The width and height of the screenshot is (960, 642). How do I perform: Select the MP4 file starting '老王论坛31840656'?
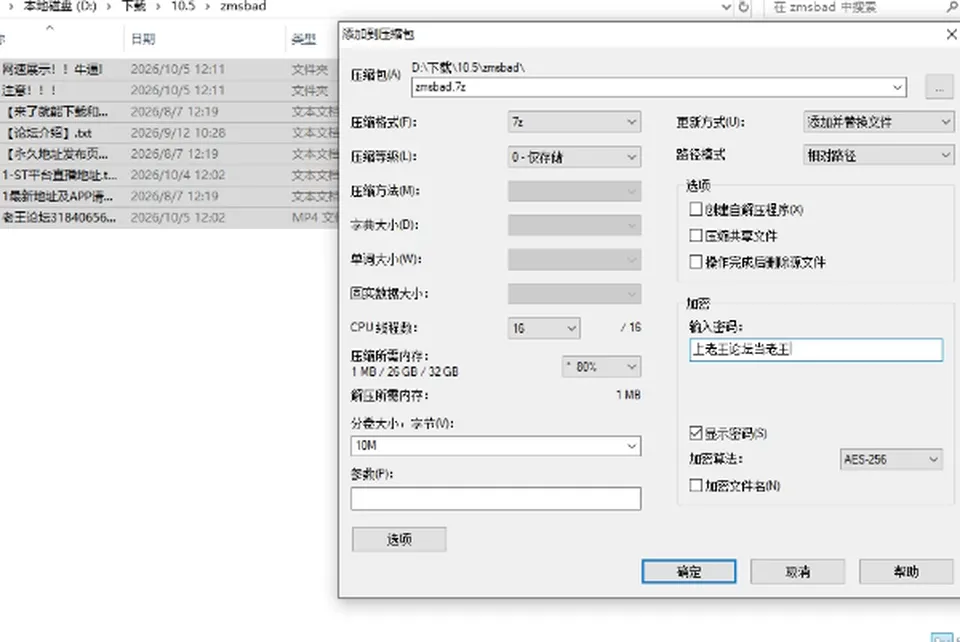point(169,217)
